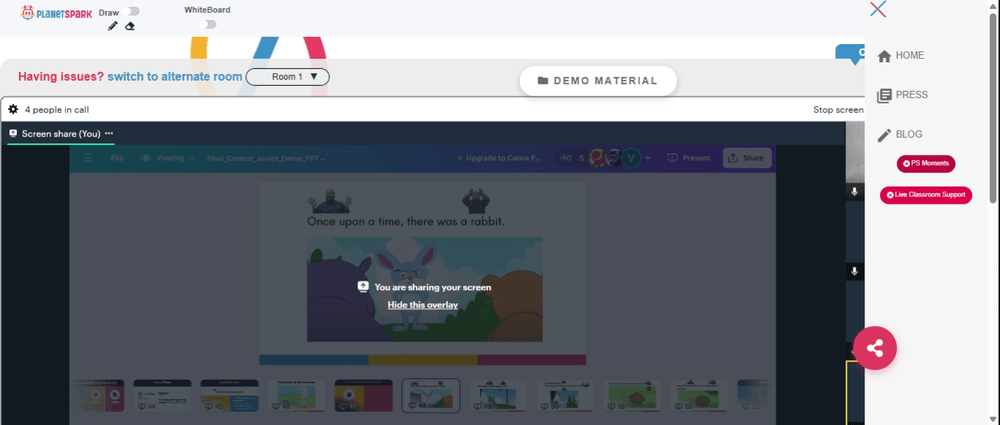Click the Canva hamburger menu icon
1000x425 pixels.
click(88, 158)
